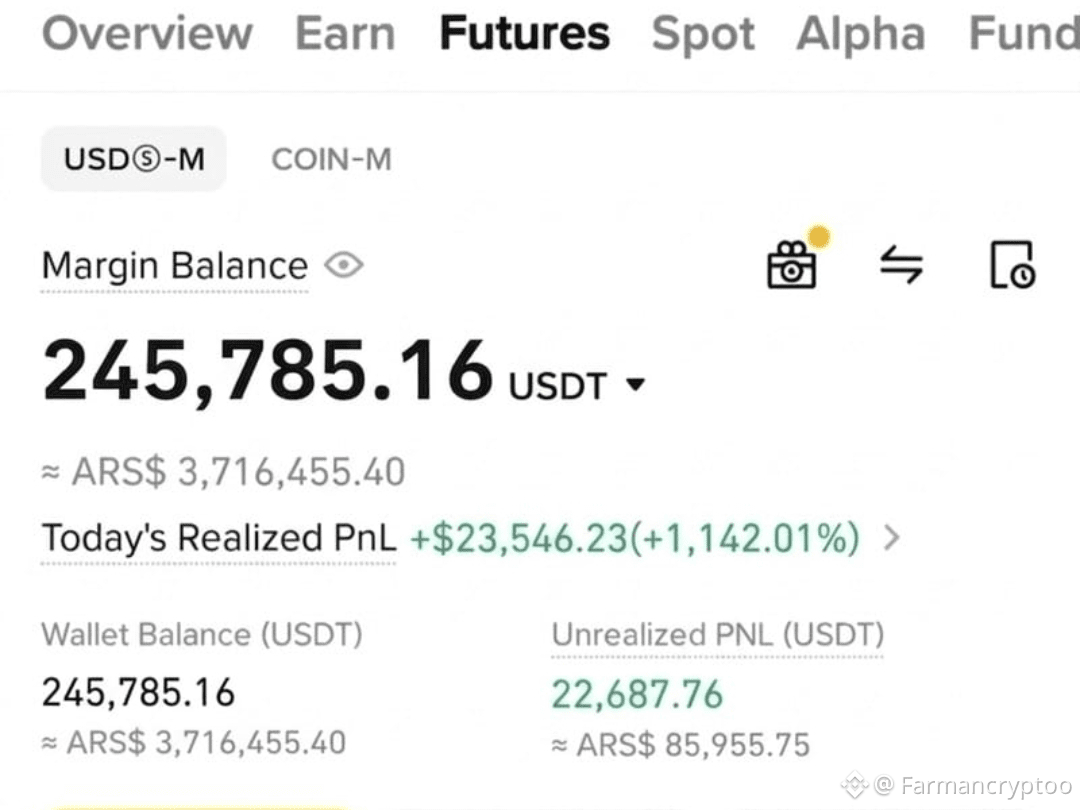Go to the Spot tab

click(703, 34)
